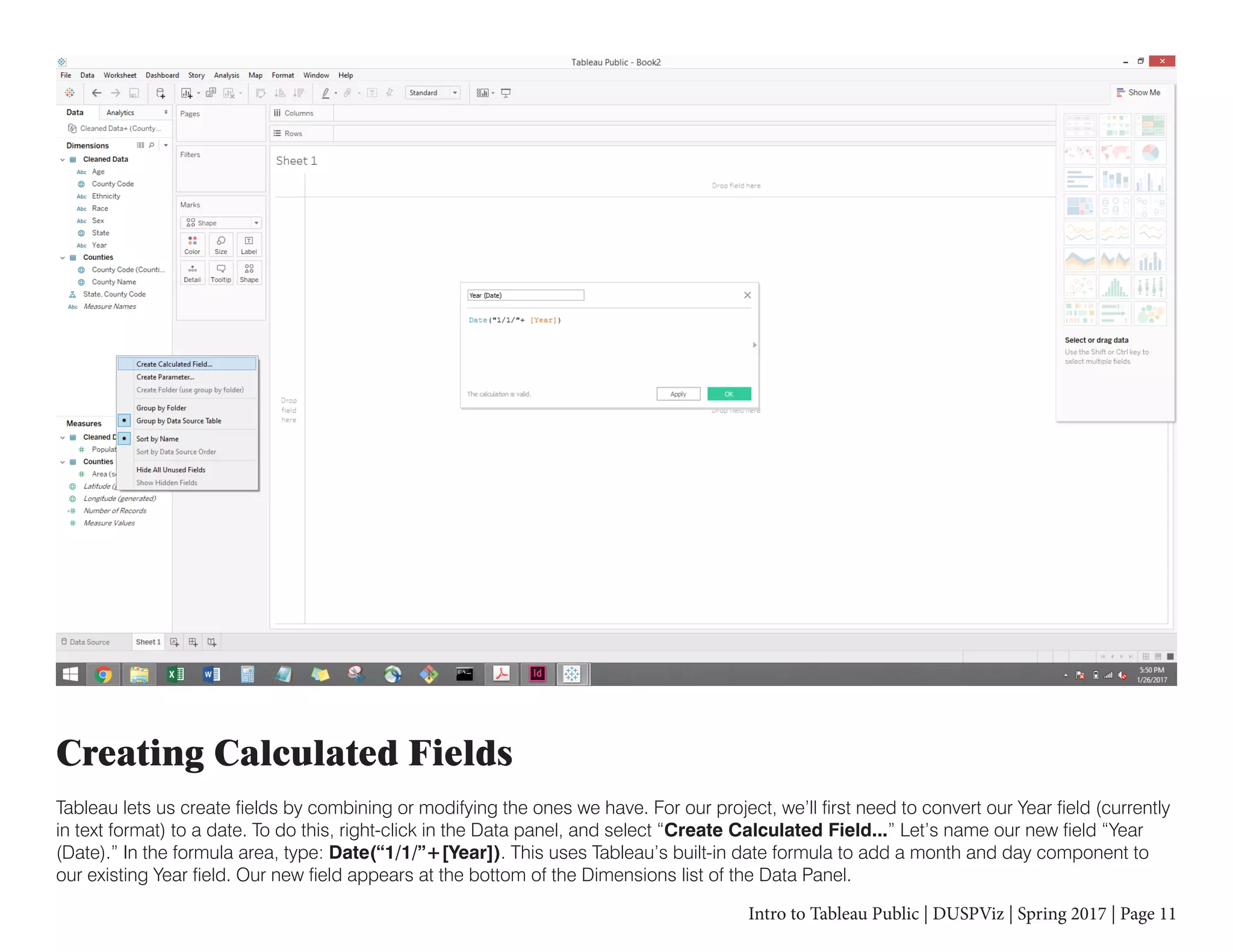Screen dimensions: 1233x952
Task: Click the Shape button on Marks card
Action: pos(249,273)
